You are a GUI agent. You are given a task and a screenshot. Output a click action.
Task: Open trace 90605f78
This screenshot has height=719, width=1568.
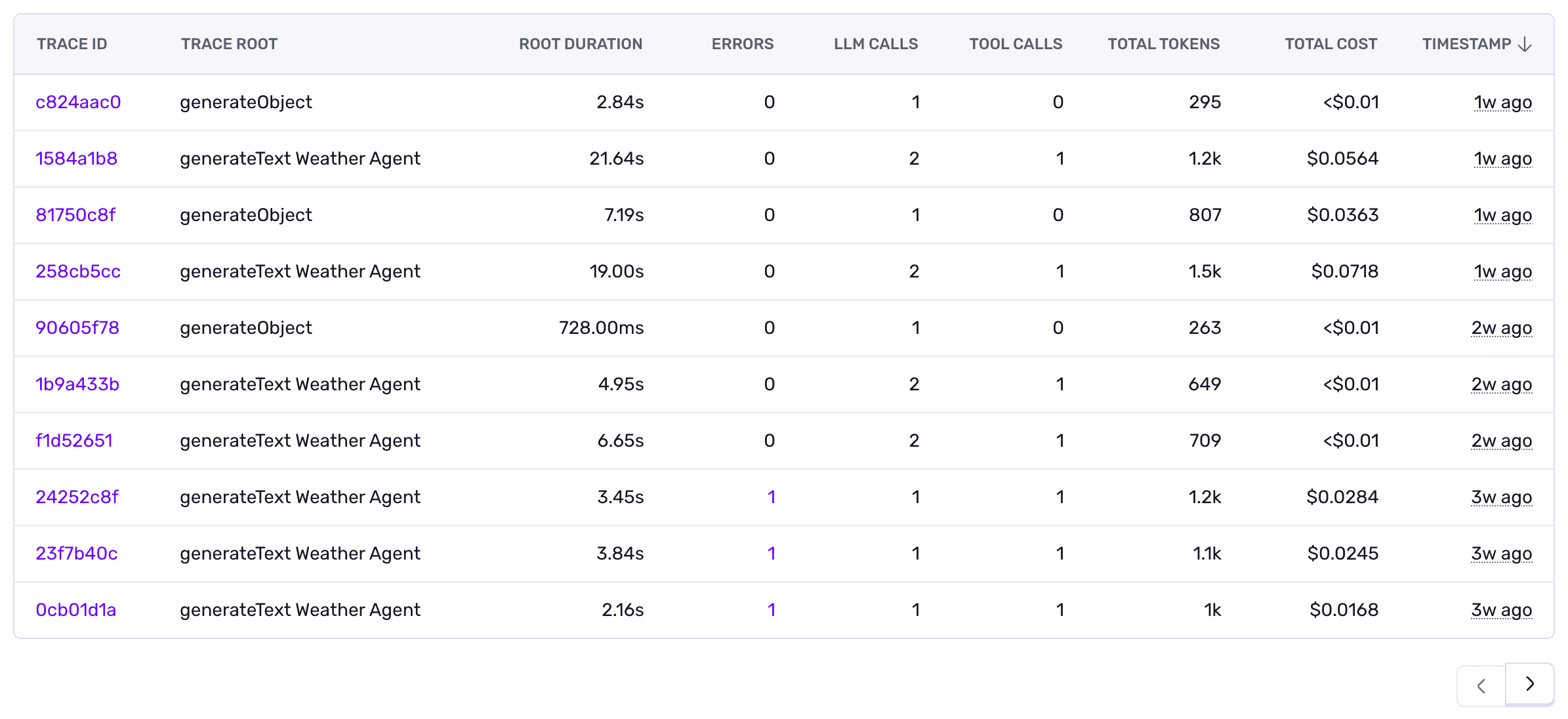[77, 327]
